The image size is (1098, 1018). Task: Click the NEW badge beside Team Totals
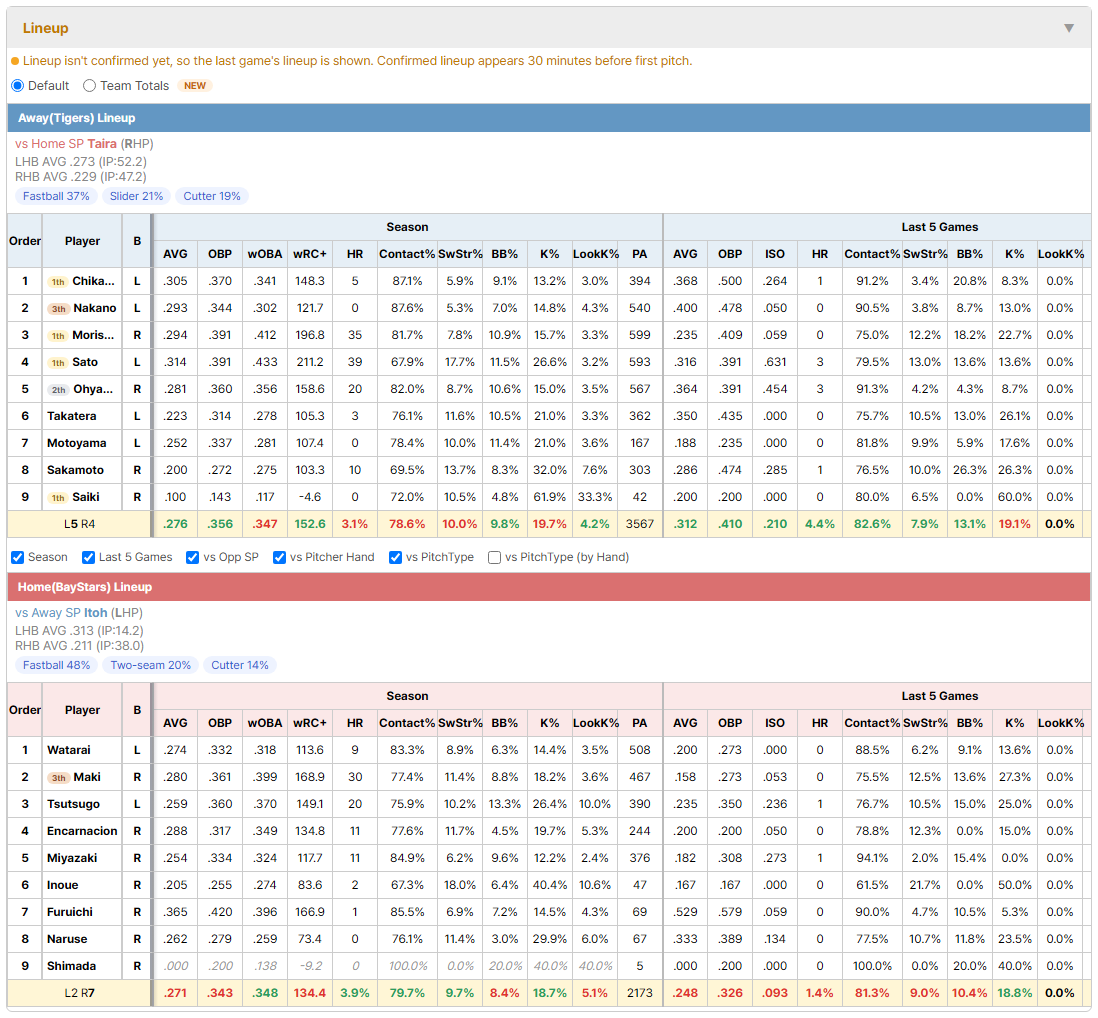[x=195, y=85]
